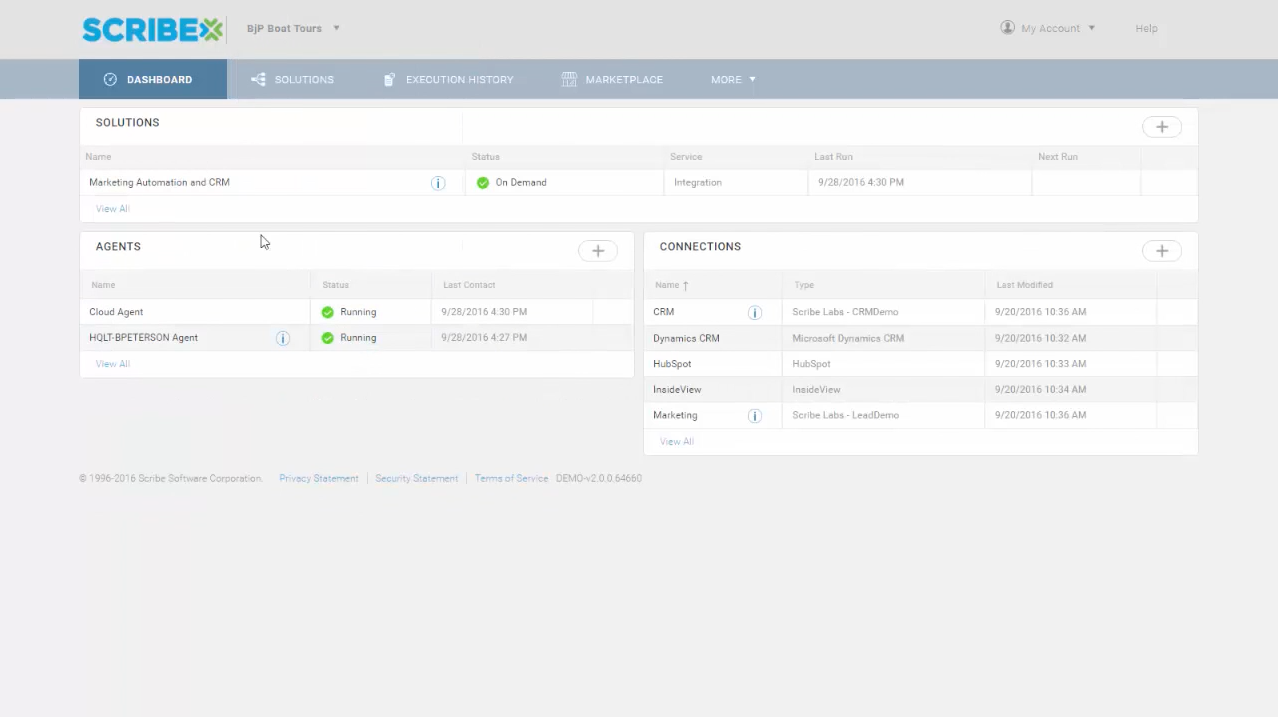Open the Privacy Statement link
This screenshot has height=717, width=1278.
(318, 478)
